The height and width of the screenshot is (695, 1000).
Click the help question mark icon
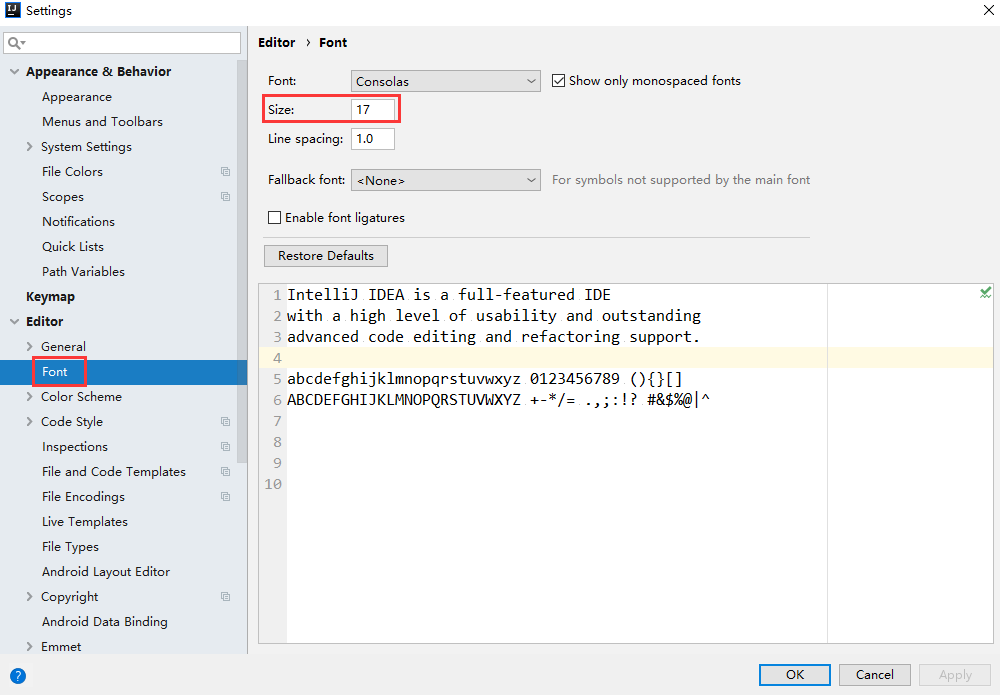coord(17,675)
